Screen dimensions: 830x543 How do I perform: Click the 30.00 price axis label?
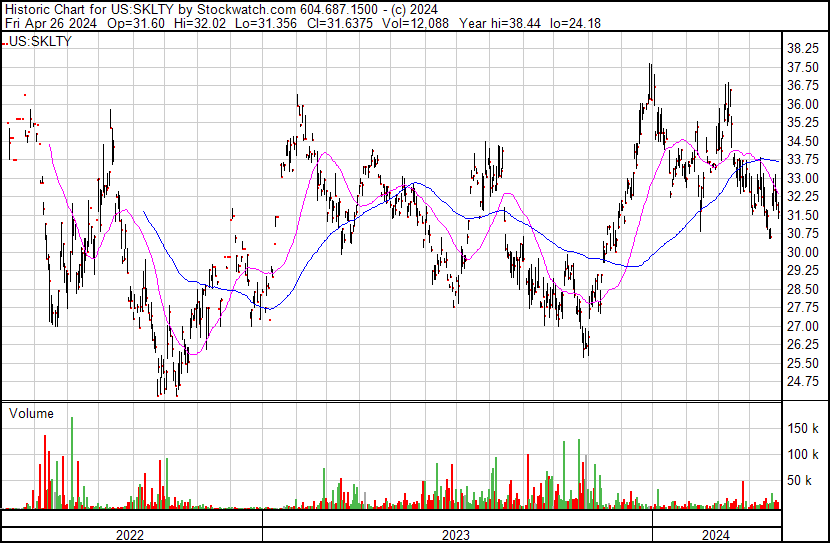point(803,252)
